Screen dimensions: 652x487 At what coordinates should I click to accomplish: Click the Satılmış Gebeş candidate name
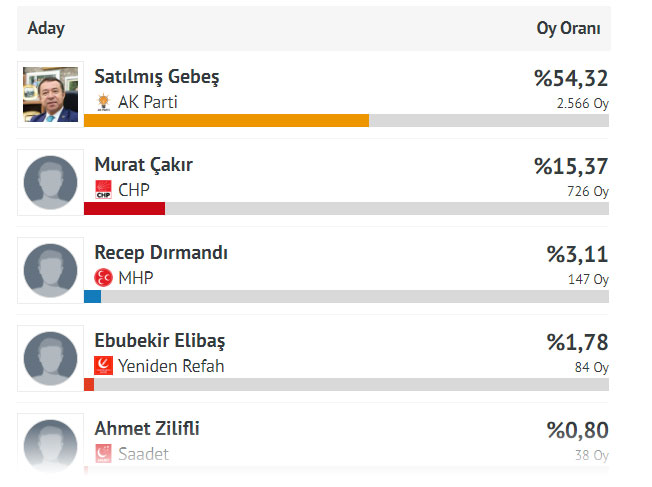click(156, 77)
